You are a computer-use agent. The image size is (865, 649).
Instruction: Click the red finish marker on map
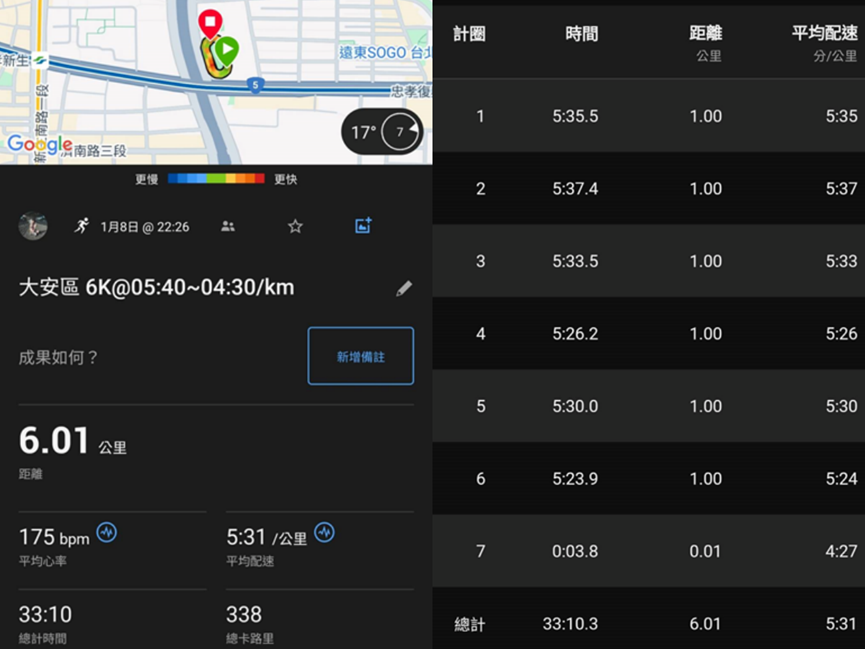(x=209, y=22)
